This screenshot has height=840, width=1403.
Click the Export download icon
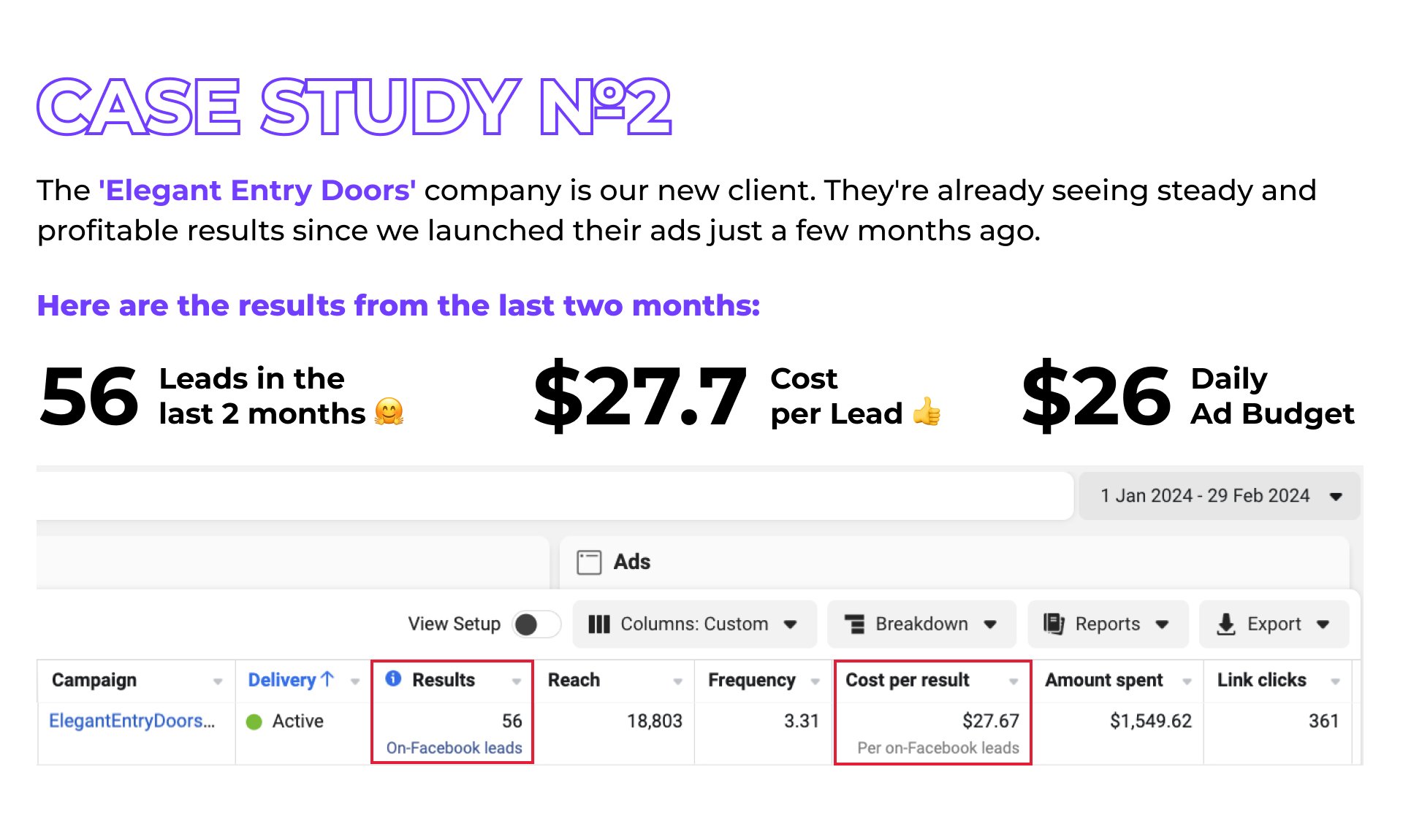coord(1226,625)
